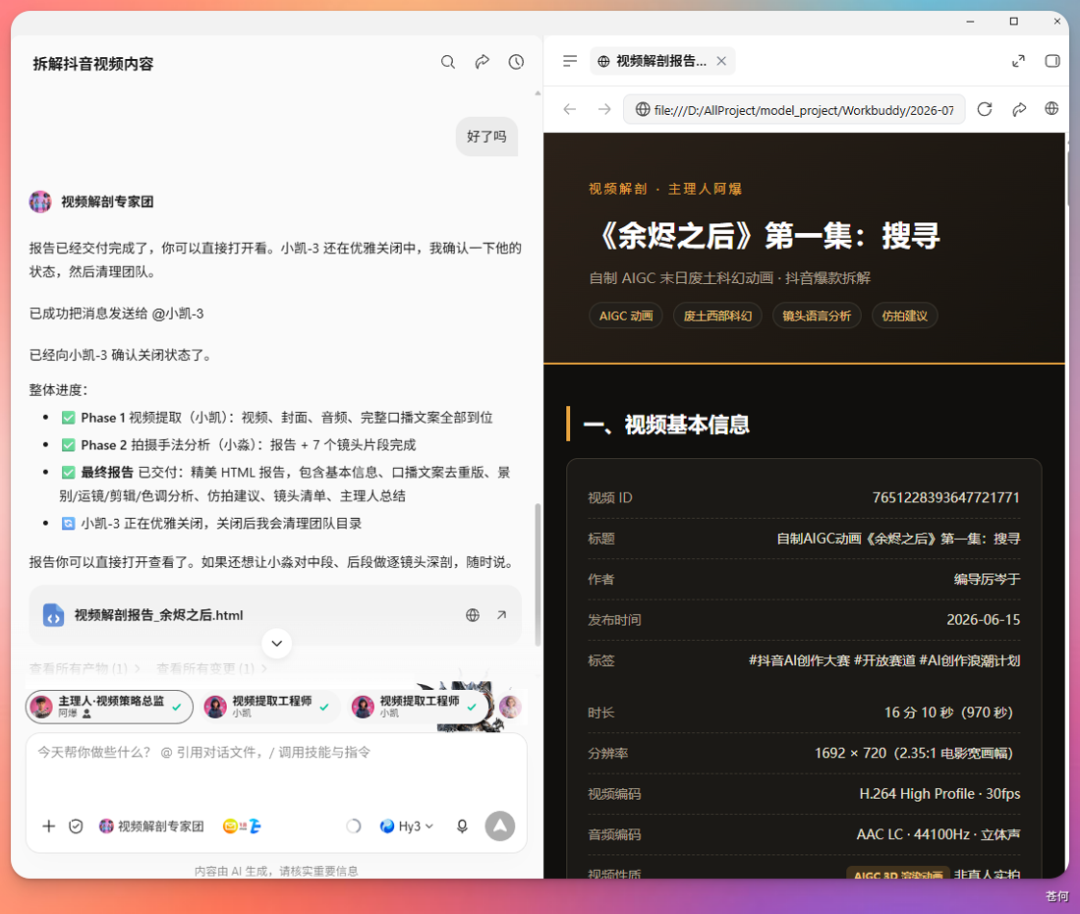The width and height of the screenshot is (1080, 914).
Task: Click the author value 编导厉岑于
Action: [x=986, y=579]
